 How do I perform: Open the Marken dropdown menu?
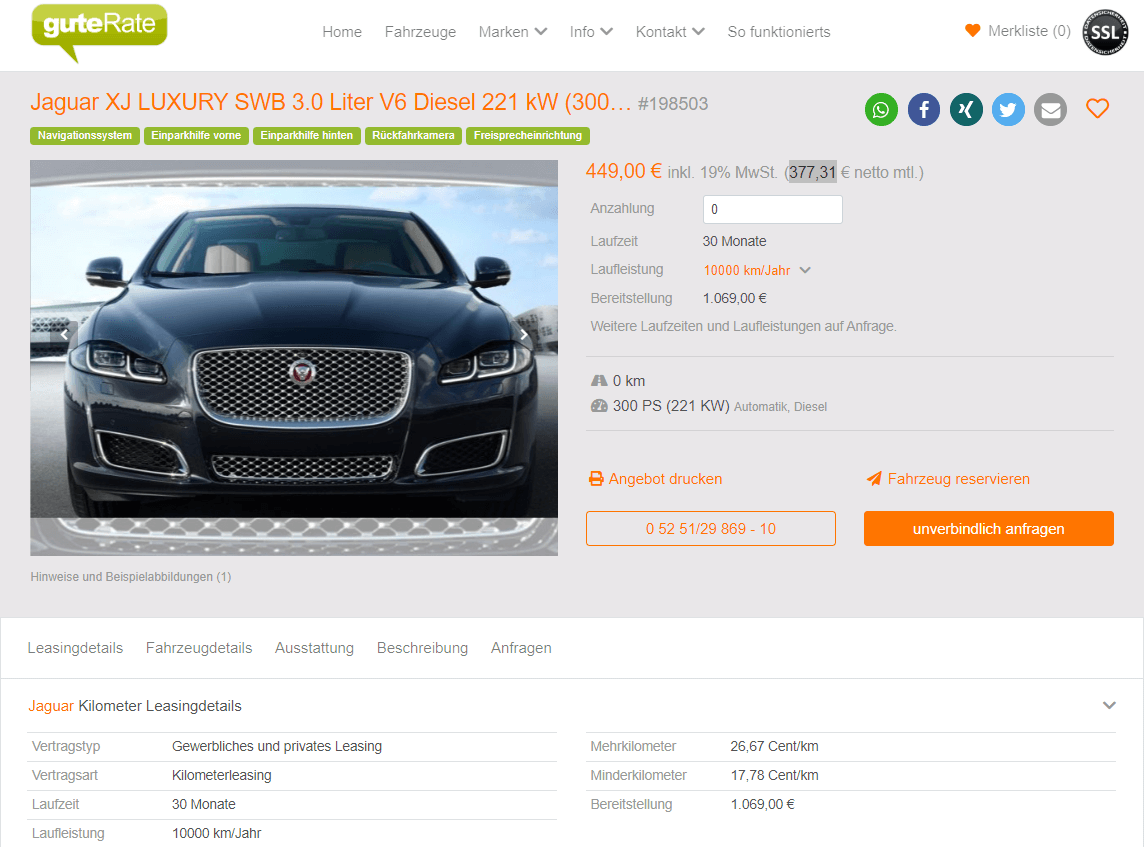click(512, 32)
